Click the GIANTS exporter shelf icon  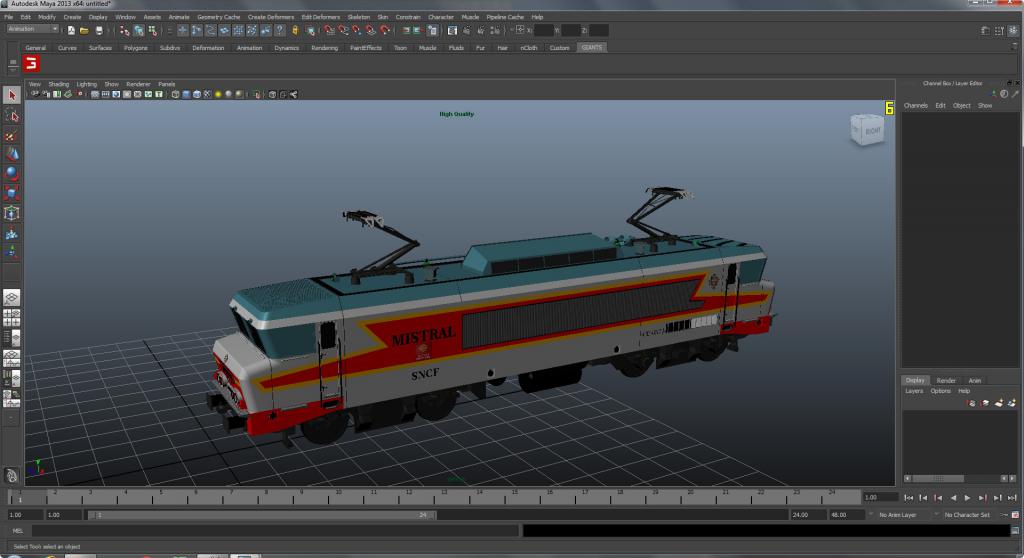point(31,63)
